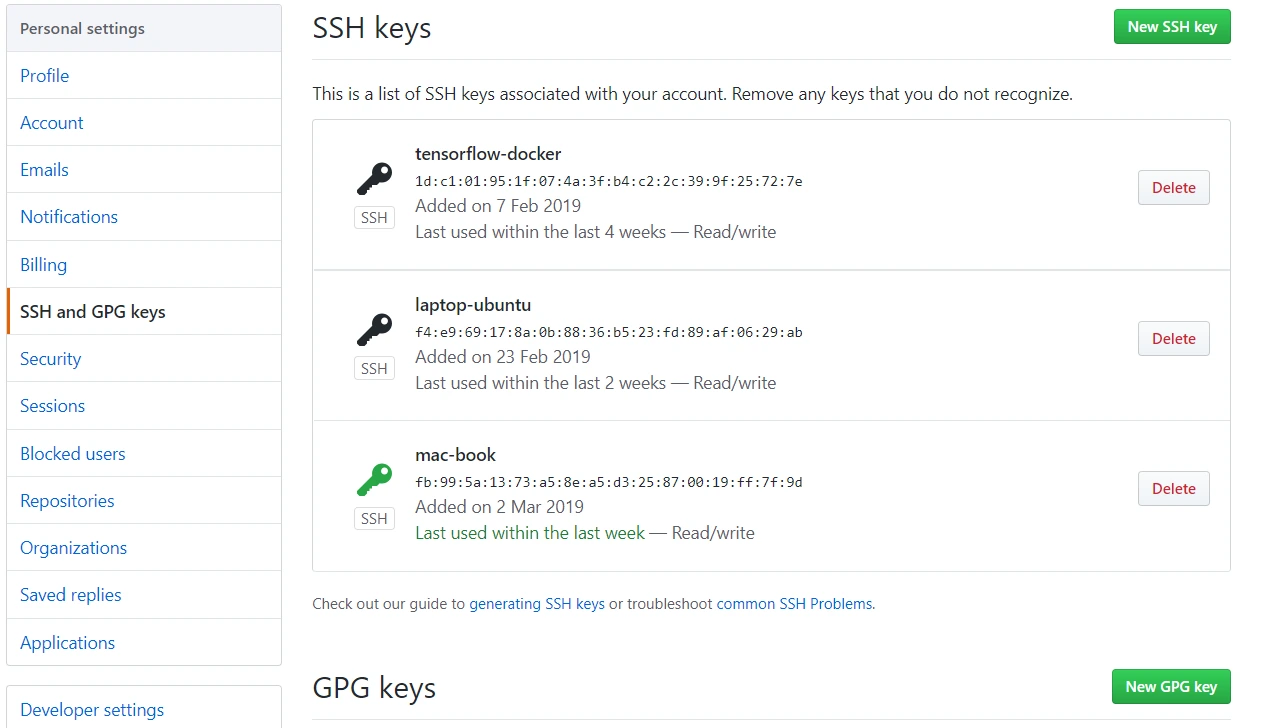Click the green mac-book key icon
Viewport: 1277px width, 728px height.
coord(374,481)
